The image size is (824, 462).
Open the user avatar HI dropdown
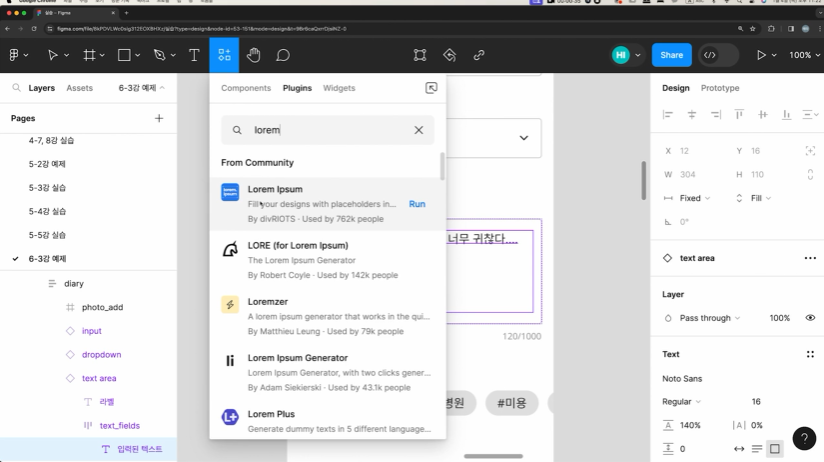pyautogui.click(x=626, y=55)
